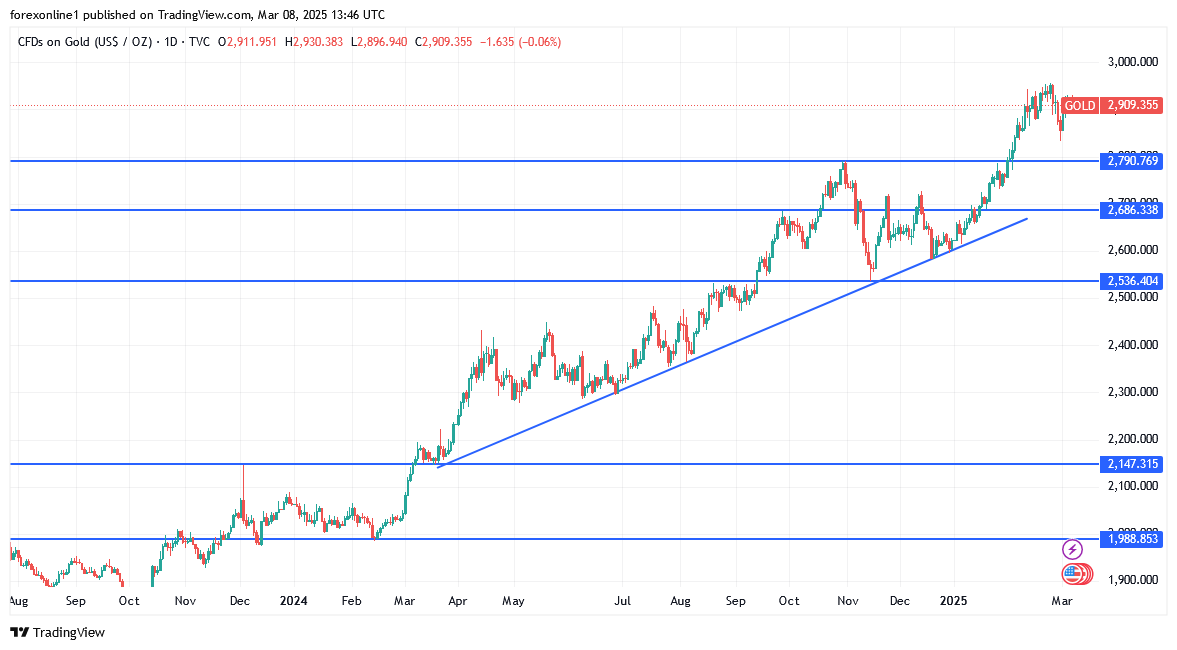
Task: Select the 2,536.404 horizontal line price label
Action: click(x=1132, y=281)
